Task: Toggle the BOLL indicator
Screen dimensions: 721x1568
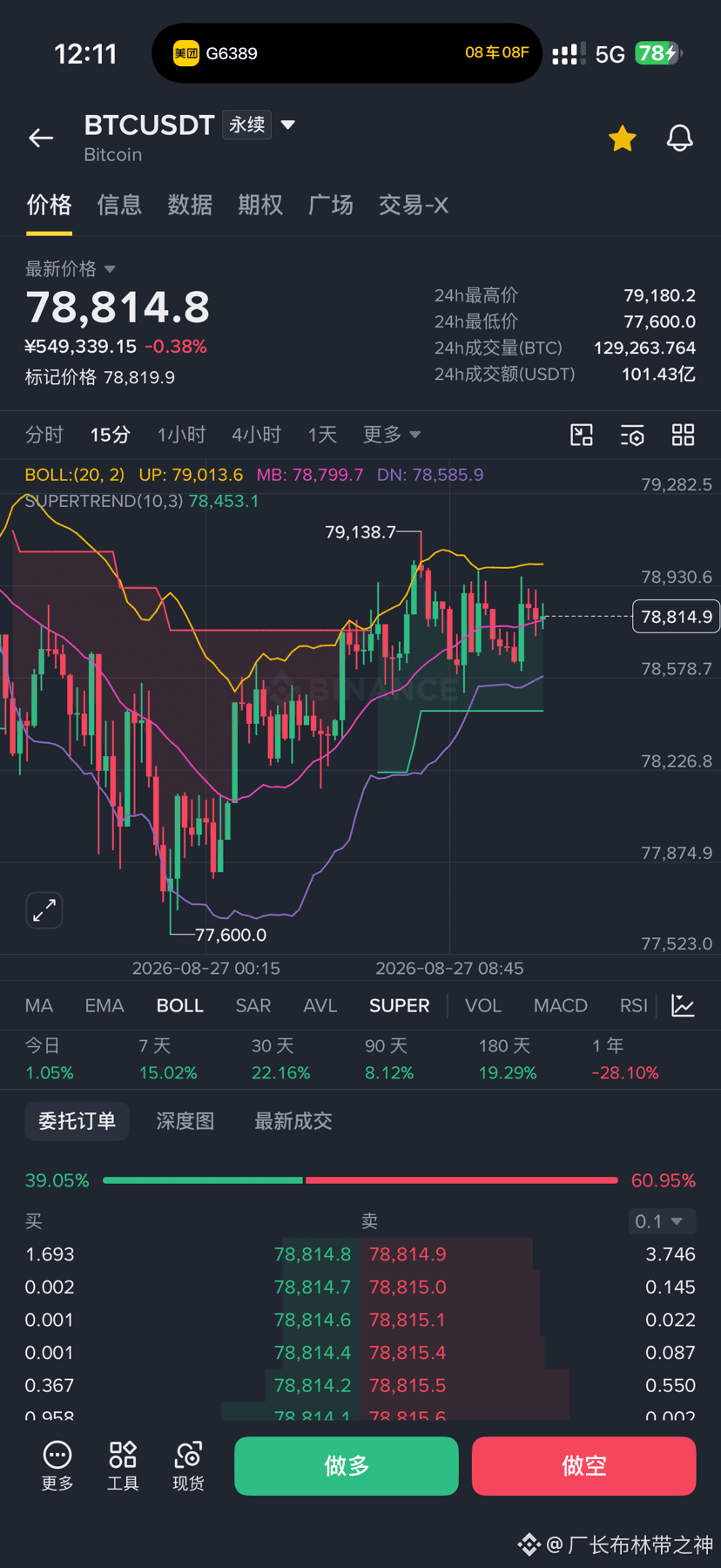Action: pos(180,1005)
